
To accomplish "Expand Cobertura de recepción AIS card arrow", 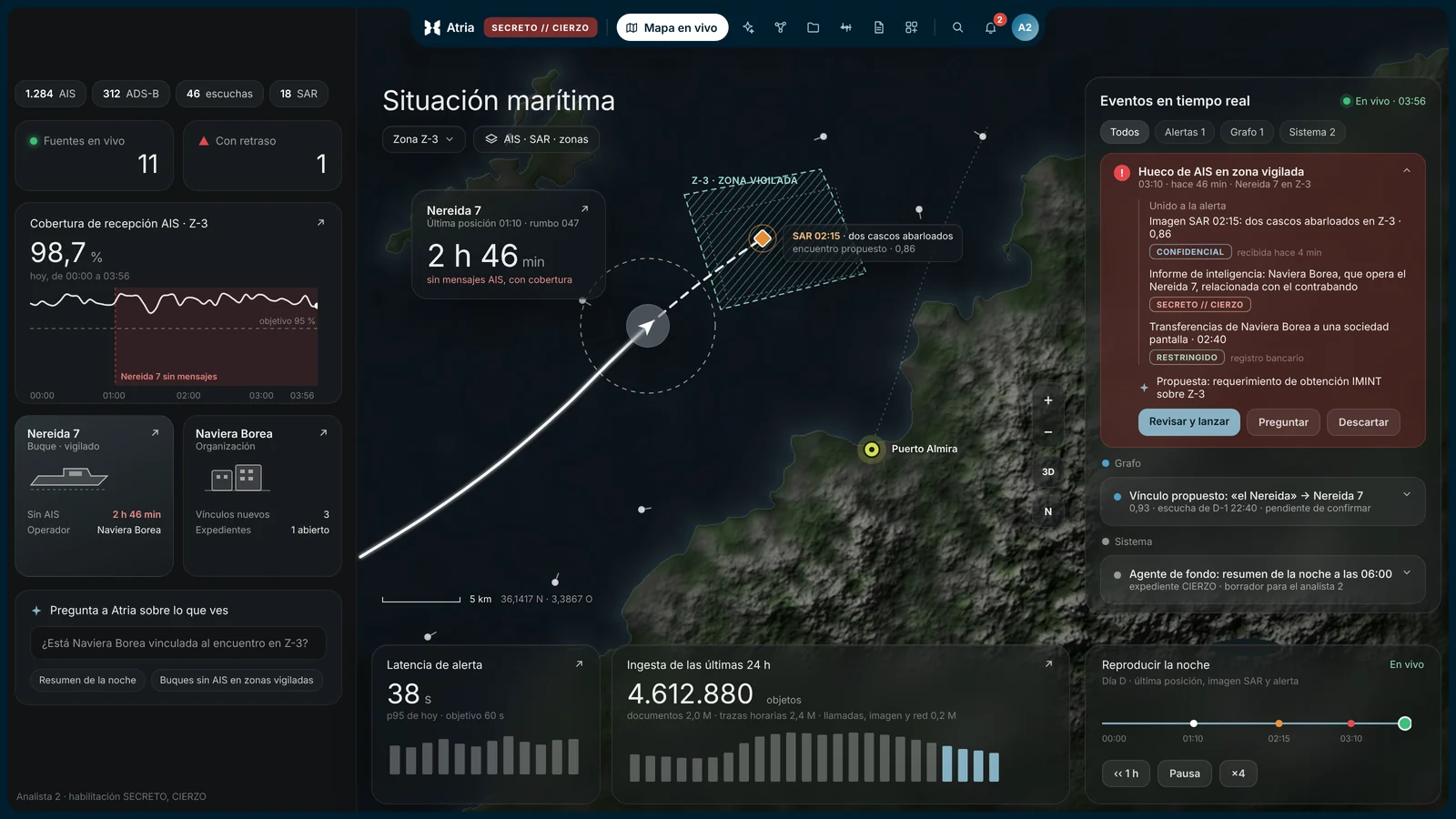I will pyautogui.click(x=320, y=222).
